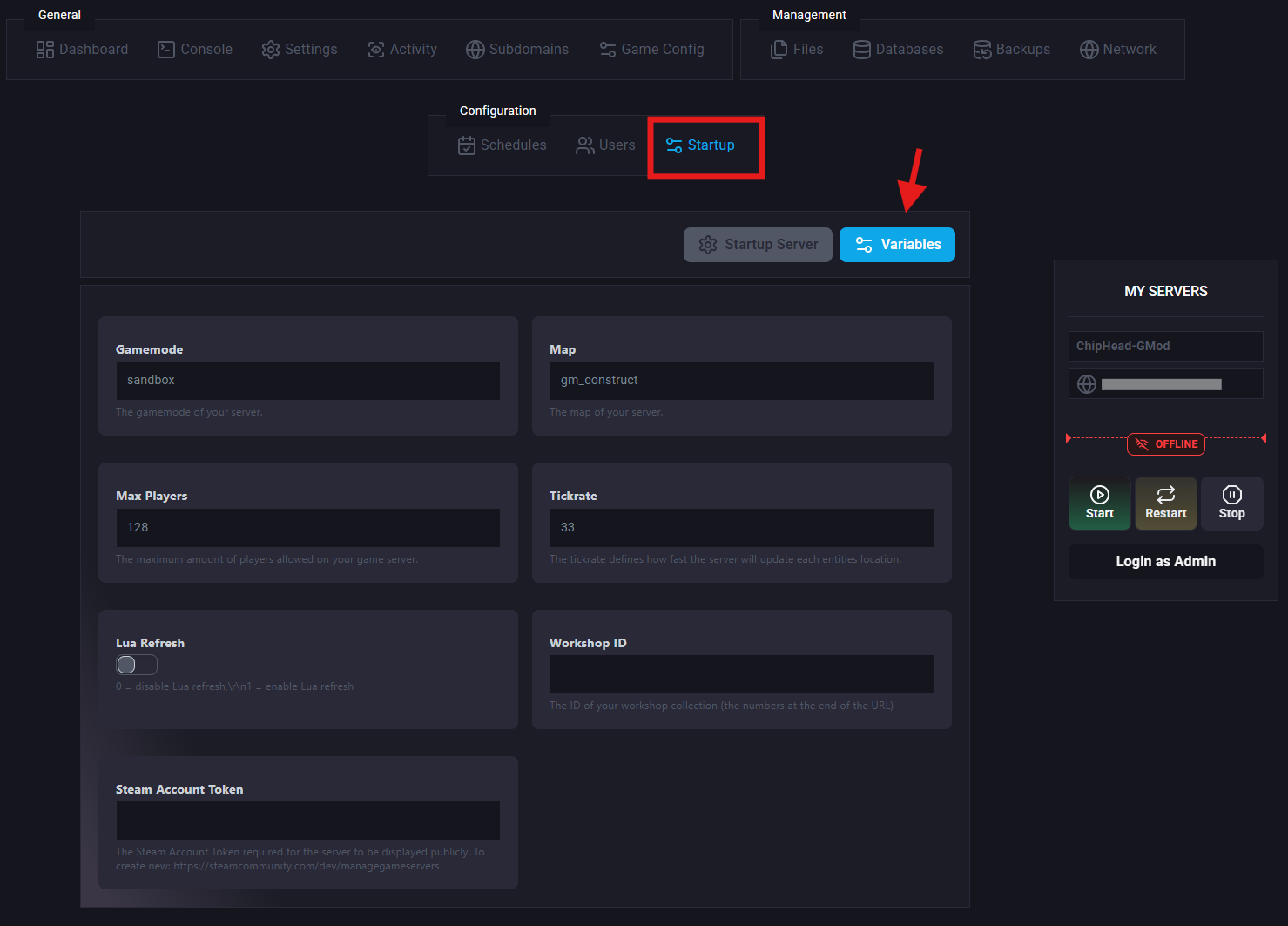Image resolution: width=1288 pixels, height=926 pixels.
Task: Switch to the Subdomains tab
Action: pyautogui.click(x=517, y=50)
